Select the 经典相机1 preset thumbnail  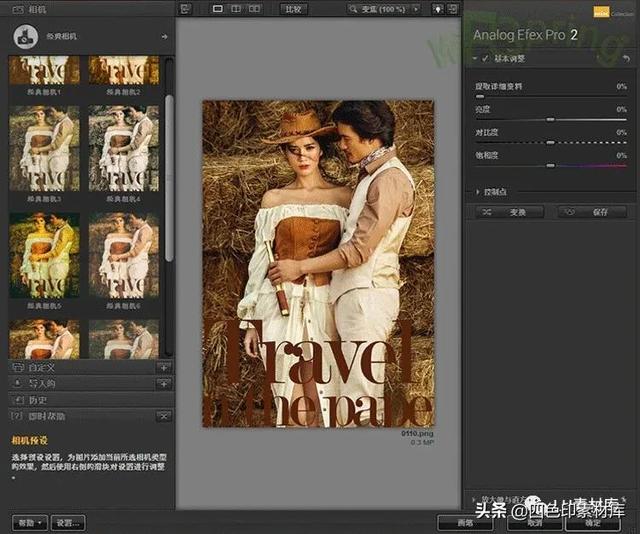(x=44, y=70)
